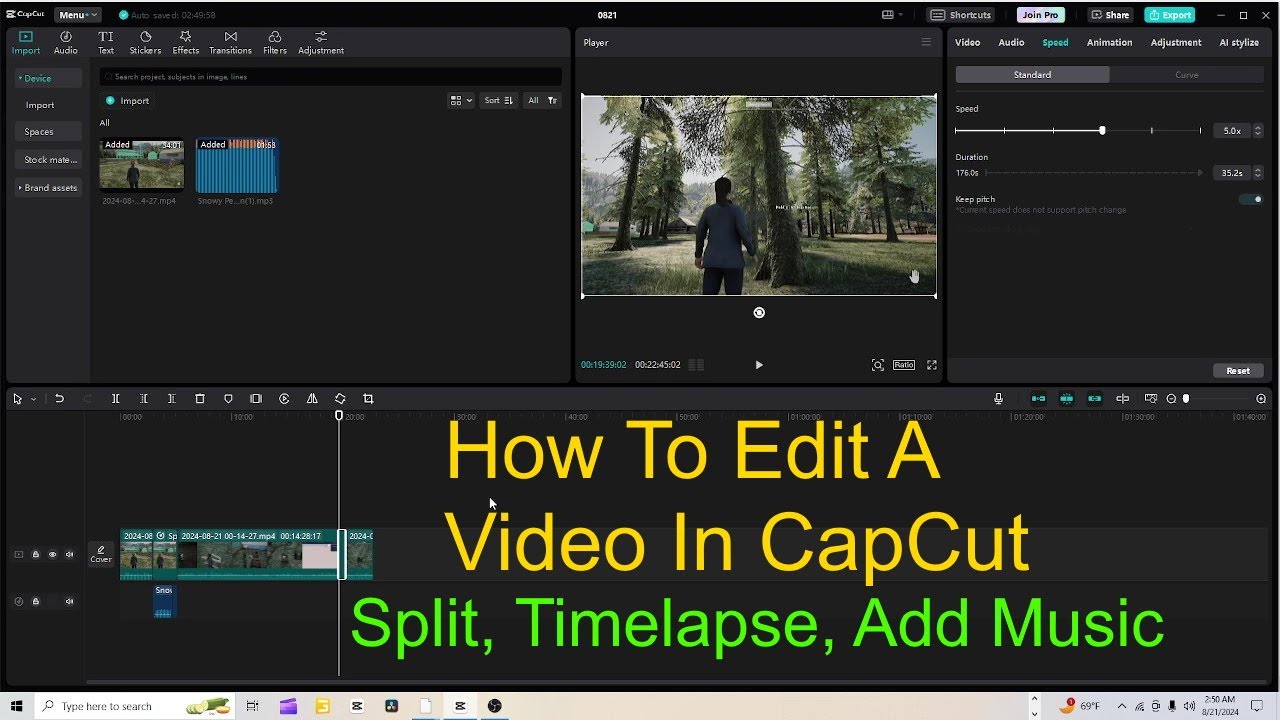Click the Cover button on timeline
The image size is (1280, 720).
pyautogui.click(x=101, y=554)
